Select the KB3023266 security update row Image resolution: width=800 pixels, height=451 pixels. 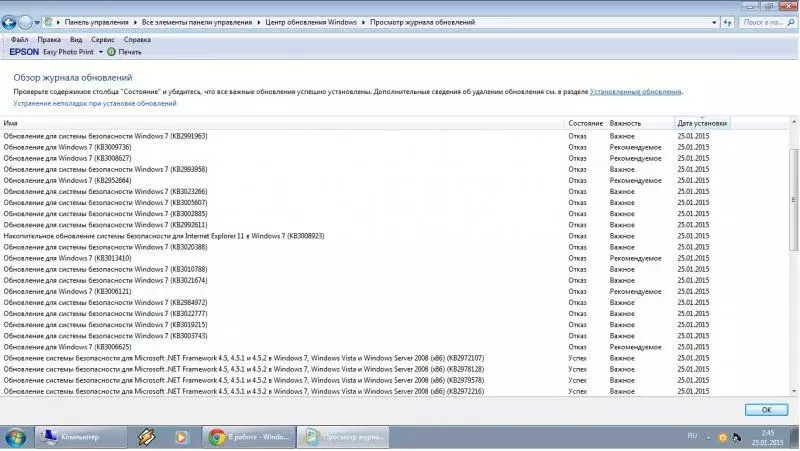tap(394, 192)
